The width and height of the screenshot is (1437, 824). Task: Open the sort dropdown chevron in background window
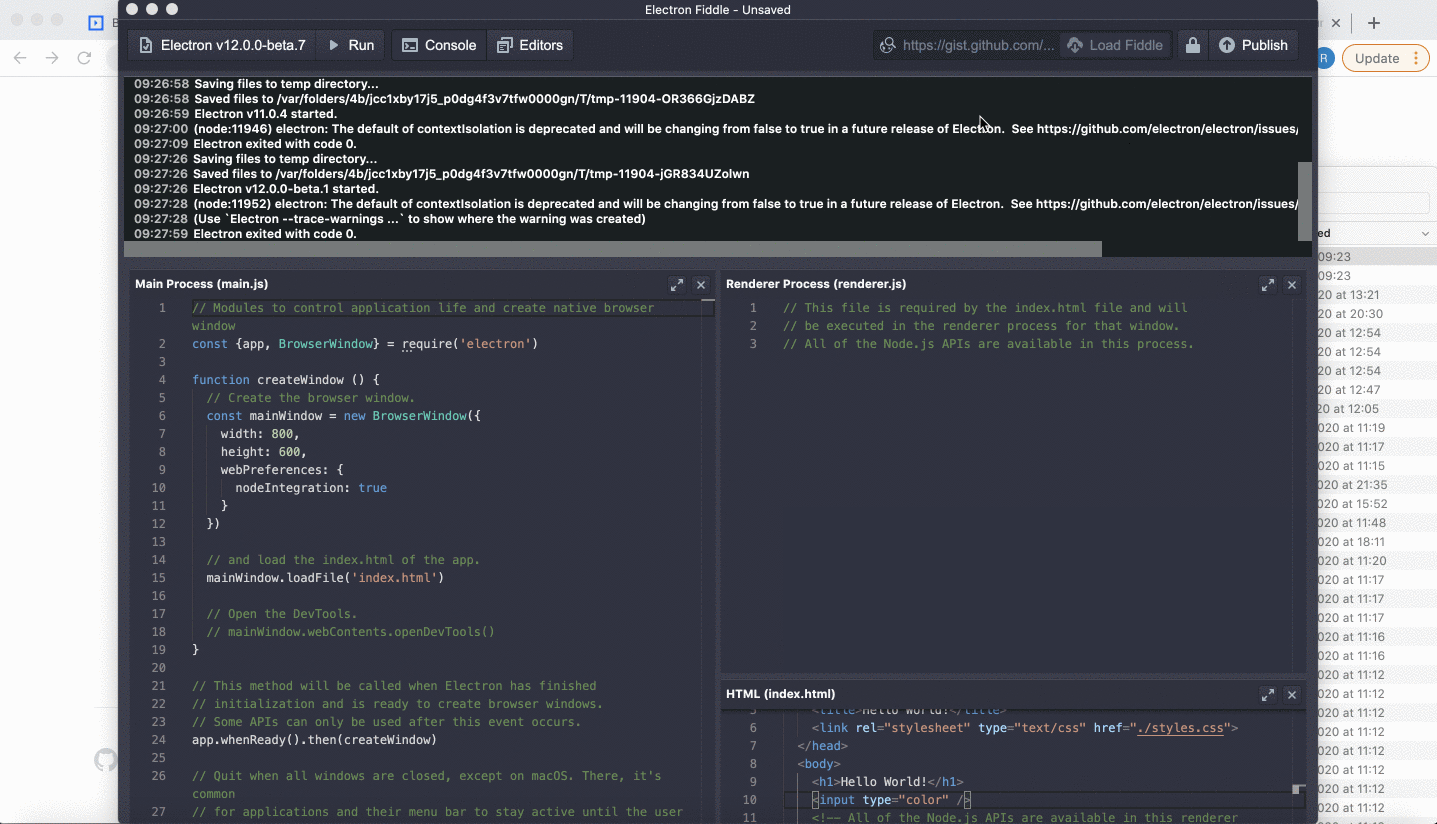coord(1425,233)
